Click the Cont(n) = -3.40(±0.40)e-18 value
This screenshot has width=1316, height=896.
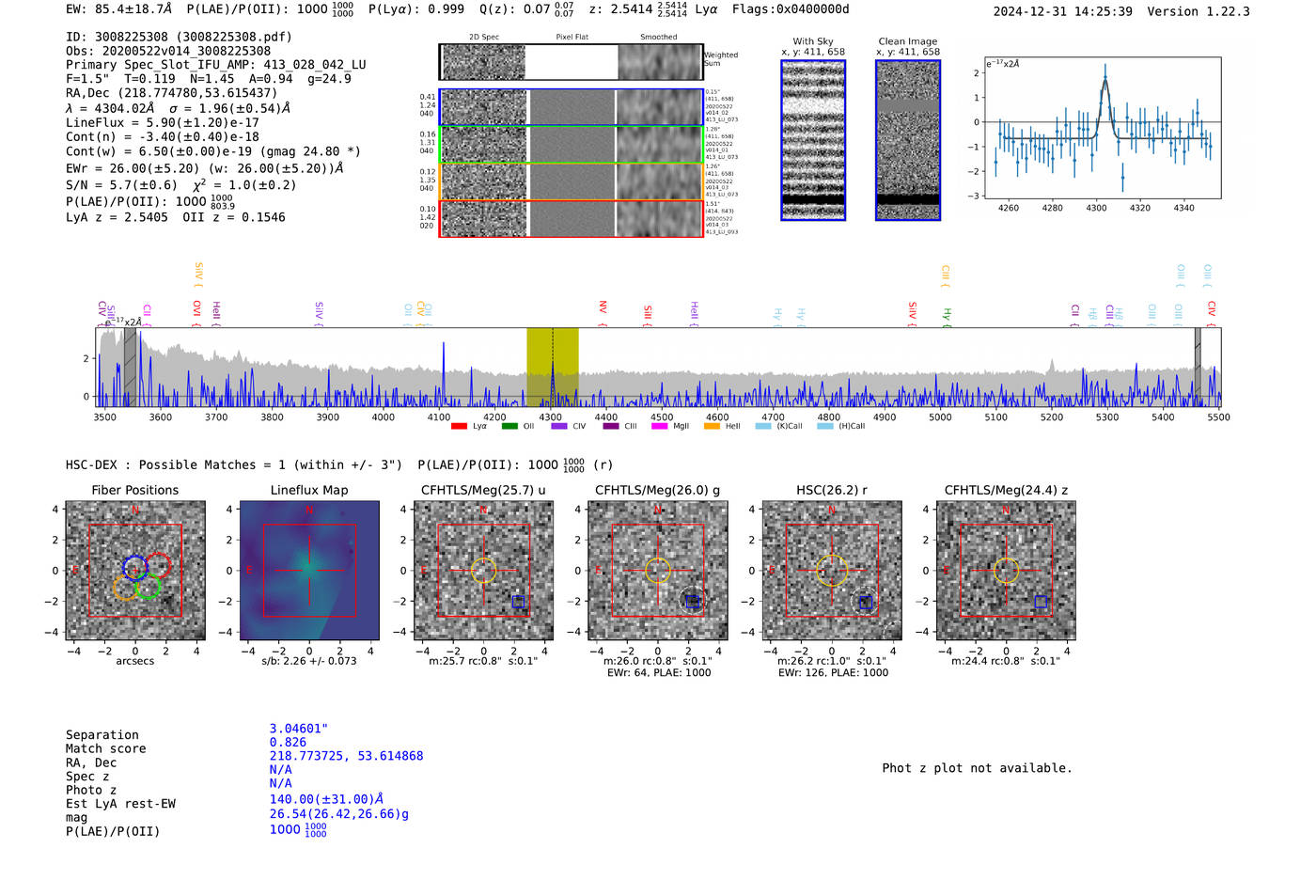pyautogui.click(x=163, y=136)
